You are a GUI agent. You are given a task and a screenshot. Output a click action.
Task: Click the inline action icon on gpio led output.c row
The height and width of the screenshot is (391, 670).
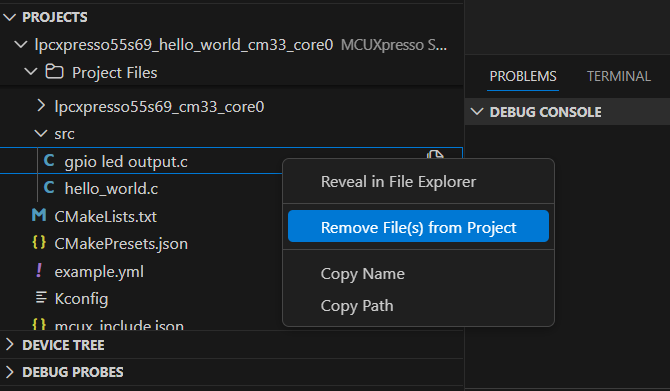click(x=435, y=154)
